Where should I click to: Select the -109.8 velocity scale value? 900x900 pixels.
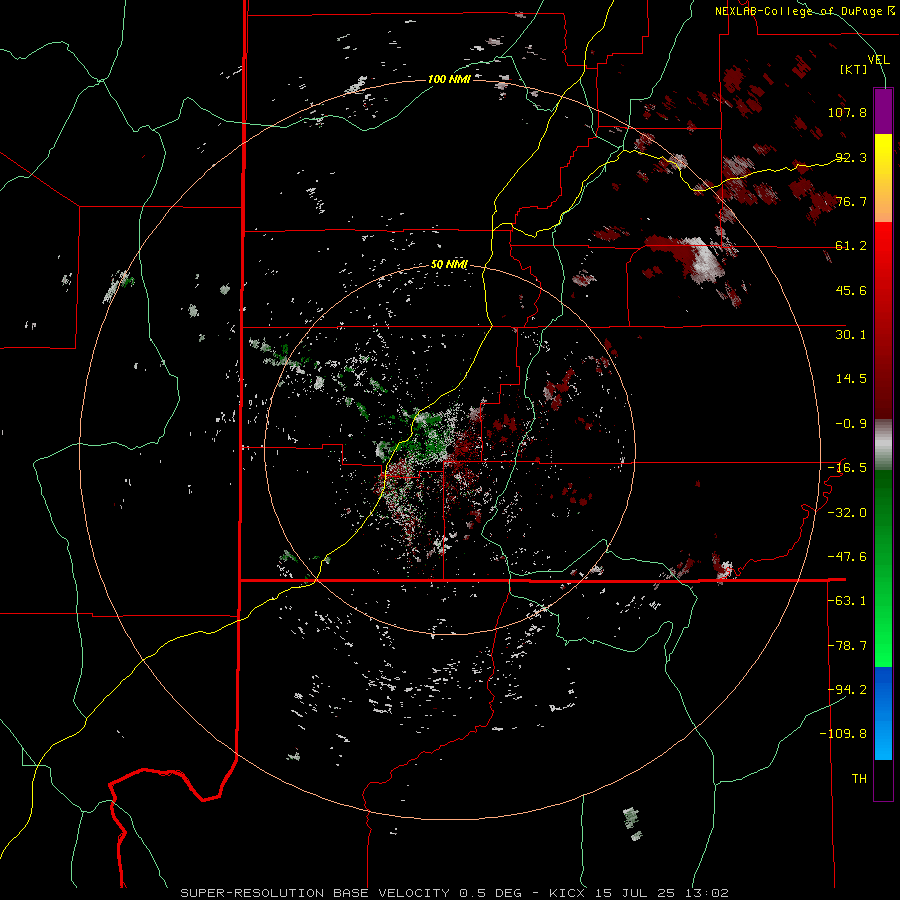point(843,734)
